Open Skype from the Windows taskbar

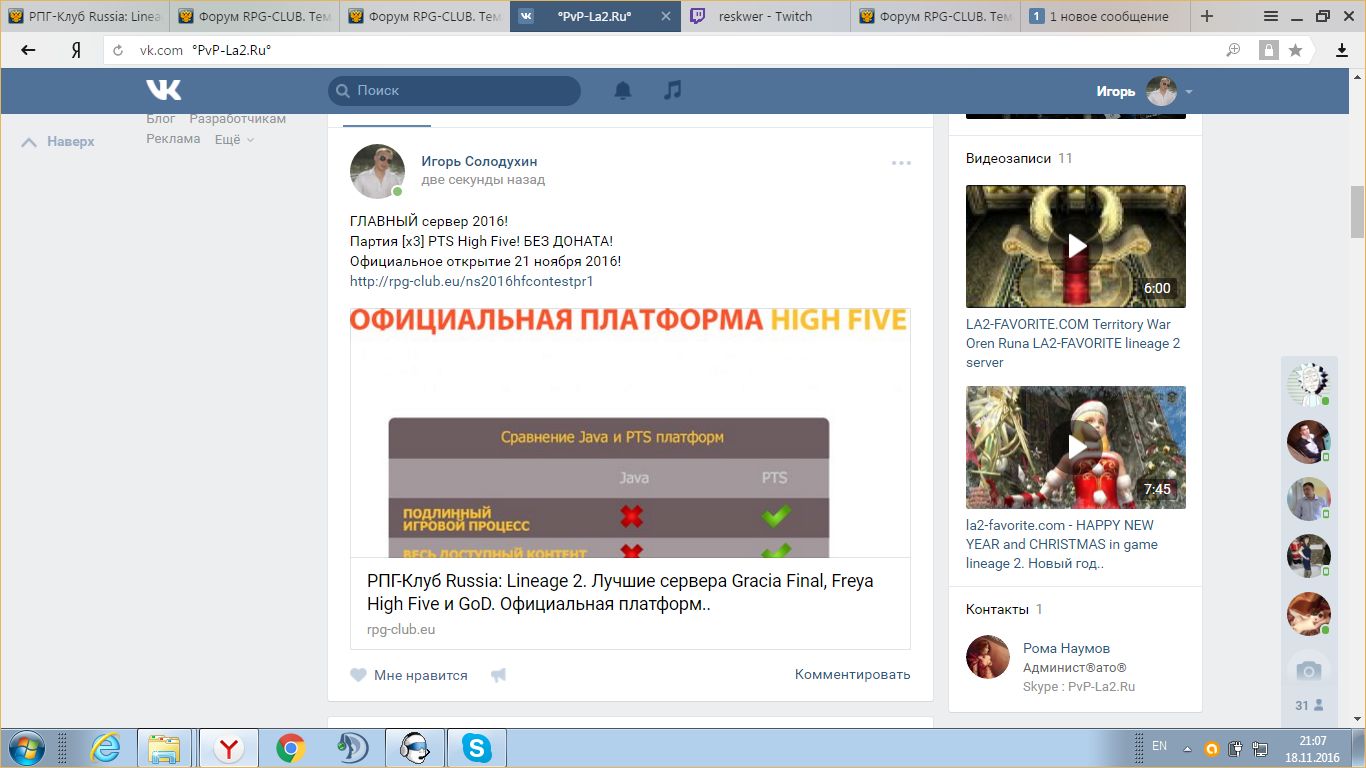[476, 747]
